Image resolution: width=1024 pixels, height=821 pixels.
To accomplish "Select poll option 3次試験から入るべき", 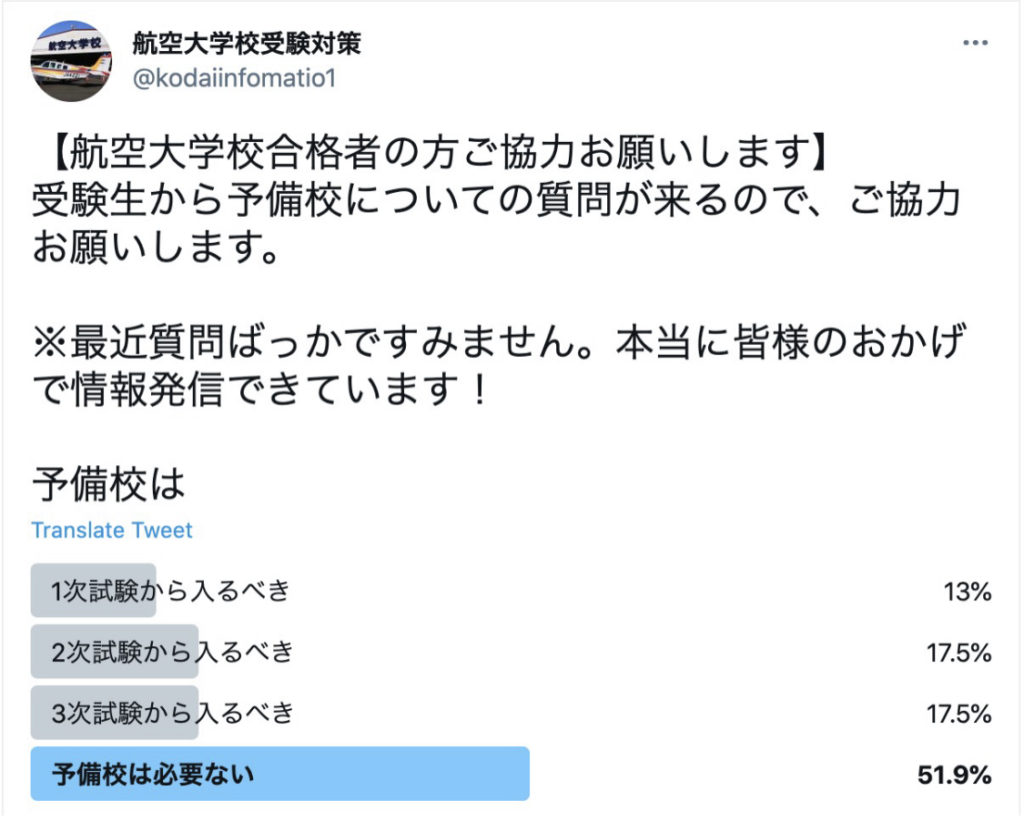I will point(170,713).
